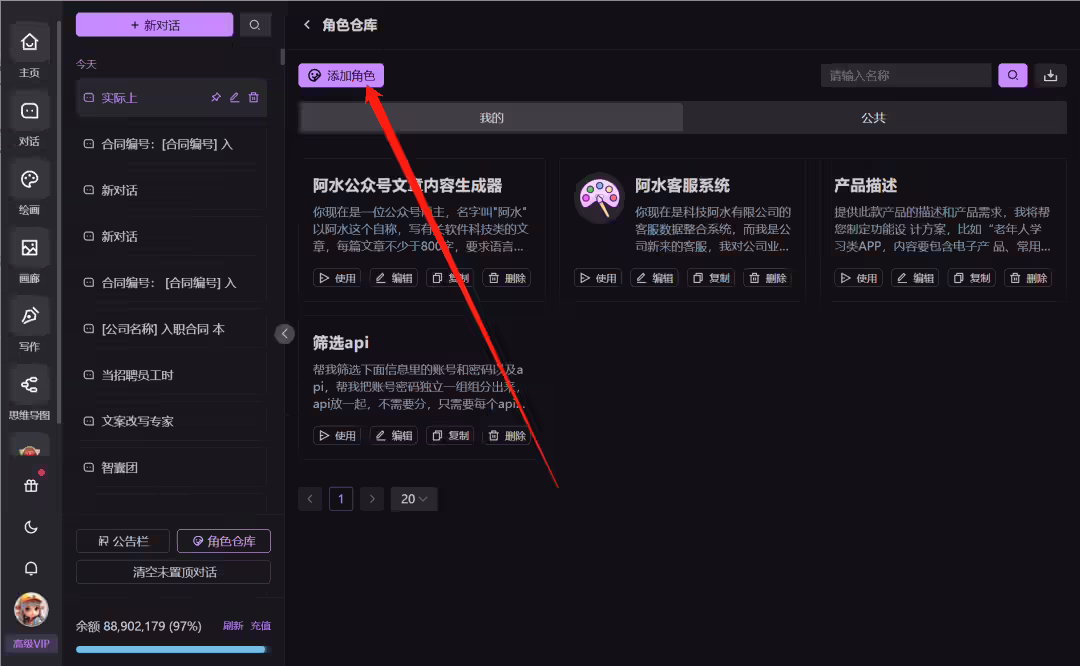Click the 请输入名称 search field

[906, 76]
